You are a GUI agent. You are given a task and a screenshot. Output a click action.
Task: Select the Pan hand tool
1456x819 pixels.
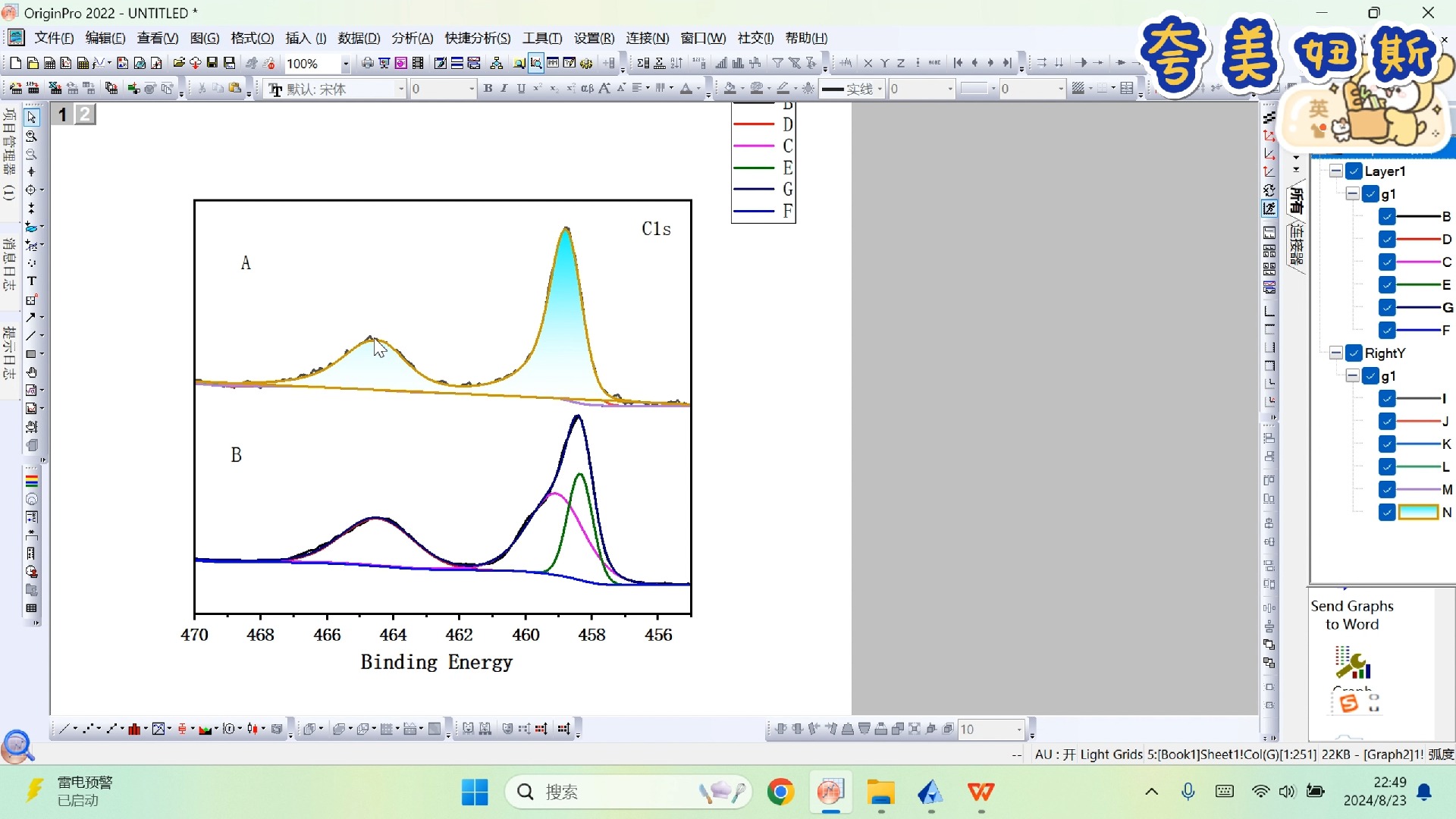[31, 372]
